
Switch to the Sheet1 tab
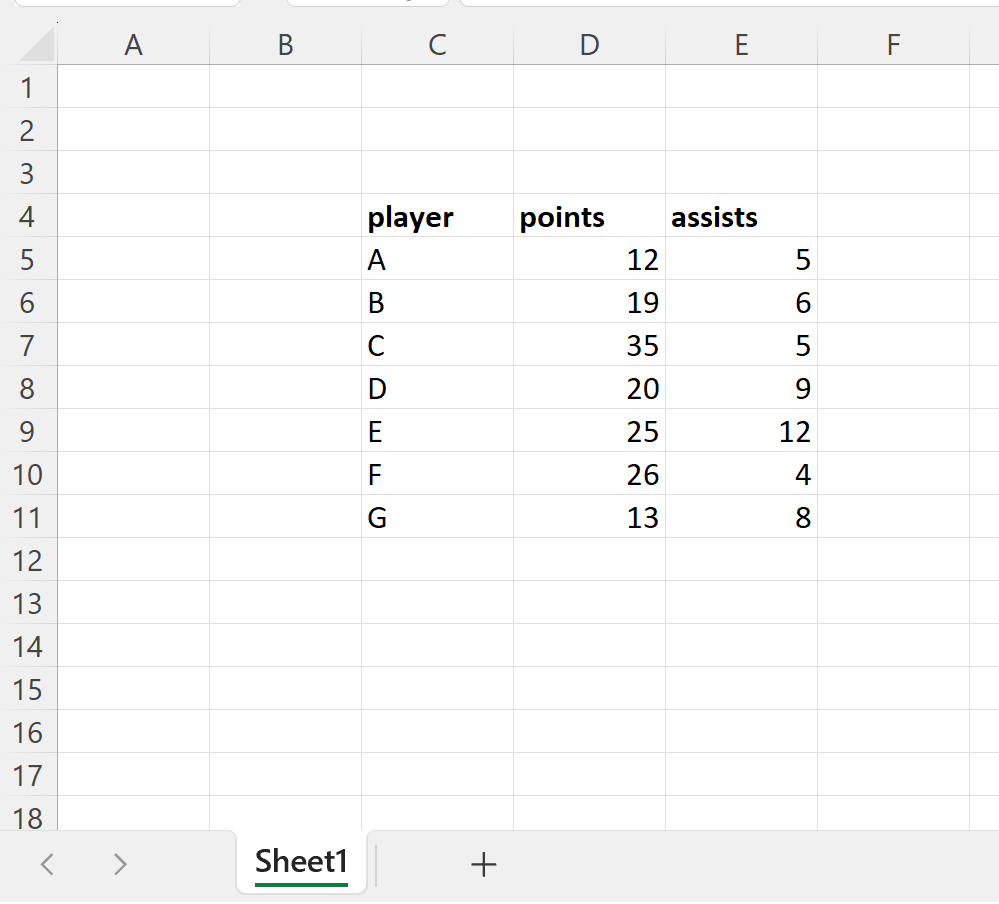[301, 861]
